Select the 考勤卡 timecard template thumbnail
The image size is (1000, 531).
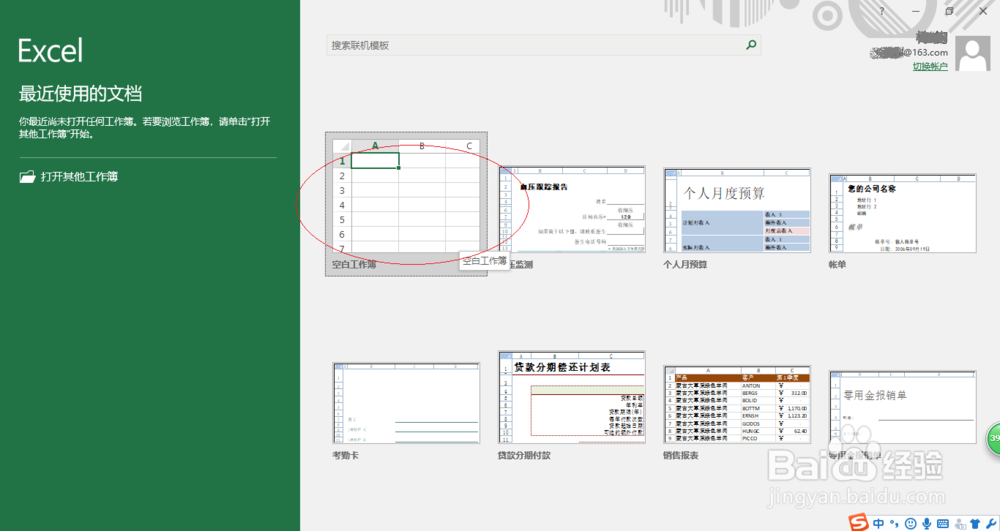(406, 403)
